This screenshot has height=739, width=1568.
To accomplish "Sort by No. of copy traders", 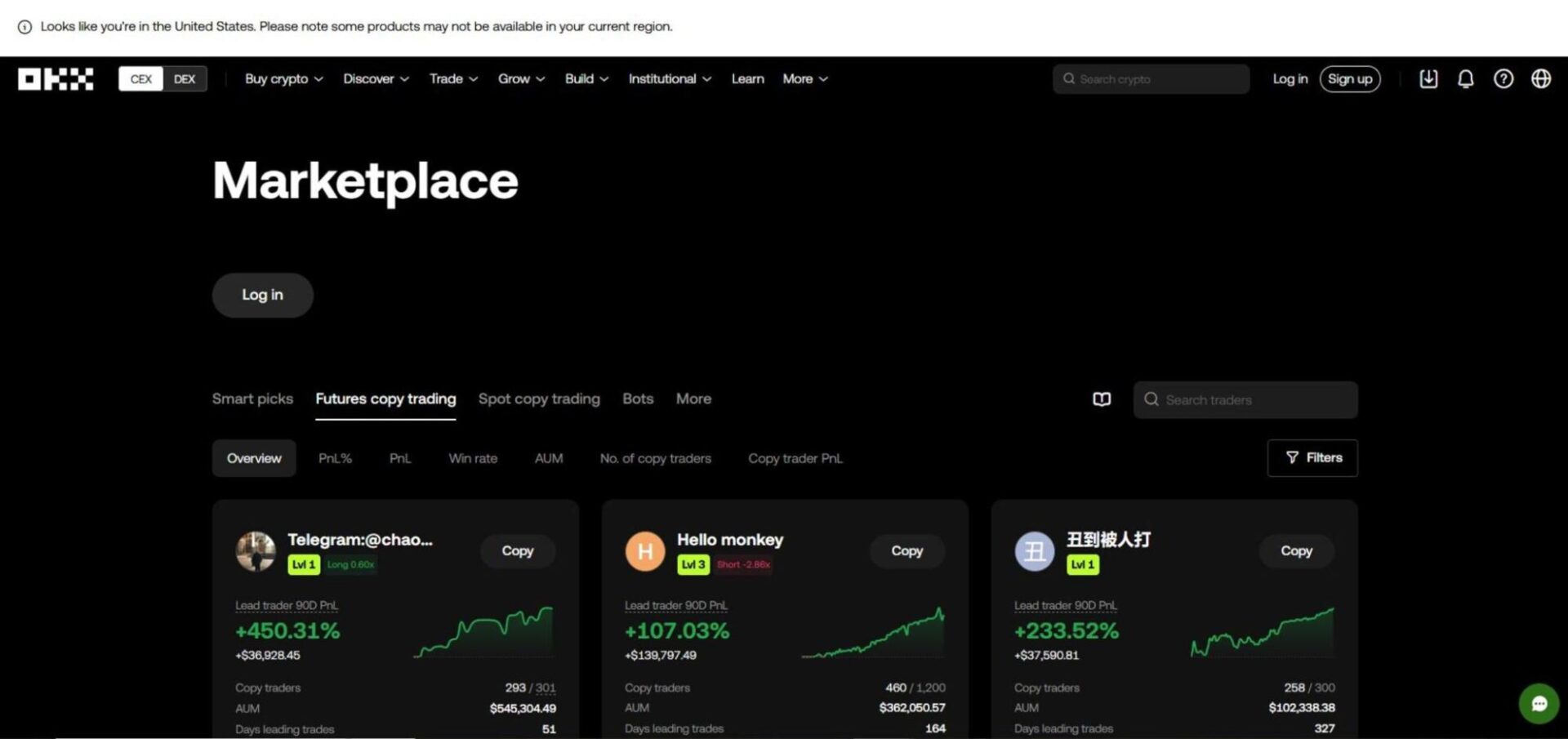I will click(655, 458).
